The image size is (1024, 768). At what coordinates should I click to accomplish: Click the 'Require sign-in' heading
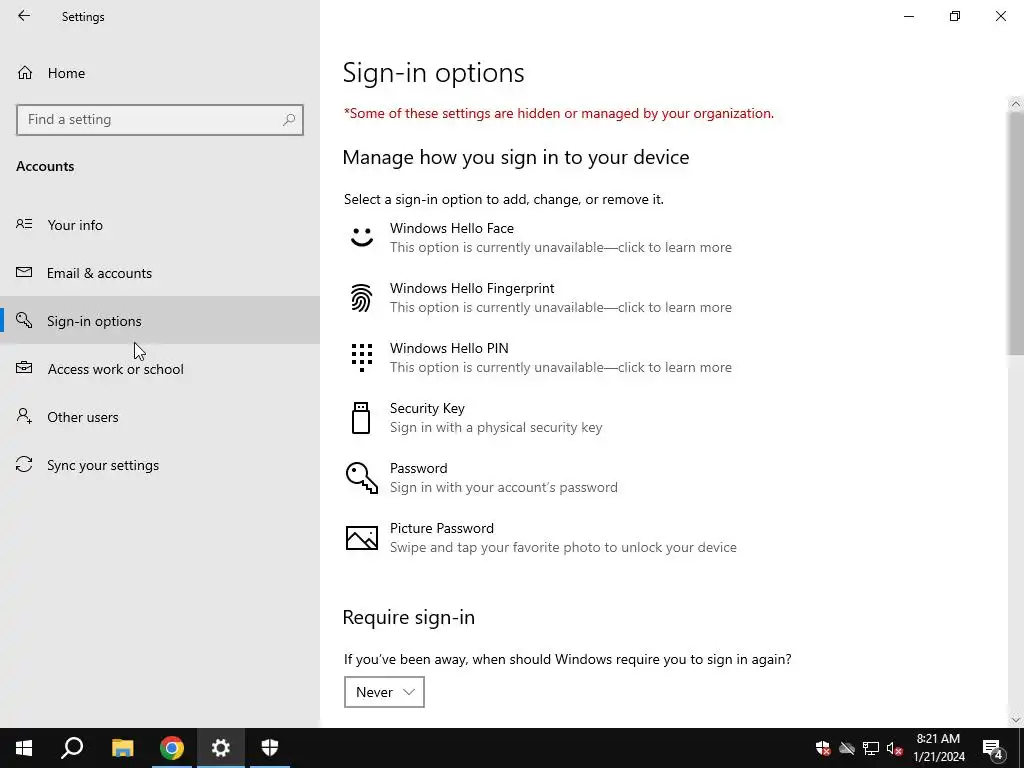coord(409,617)
